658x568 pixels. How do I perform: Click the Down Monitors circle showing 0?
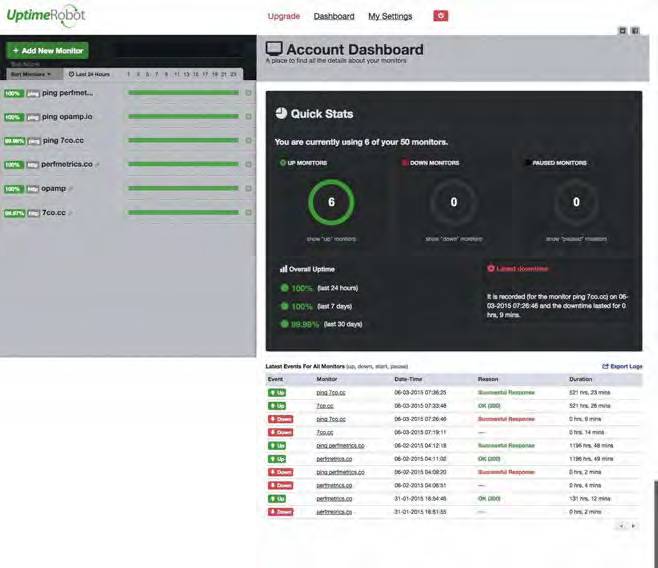pyautogui.click(x=454, y=202)
